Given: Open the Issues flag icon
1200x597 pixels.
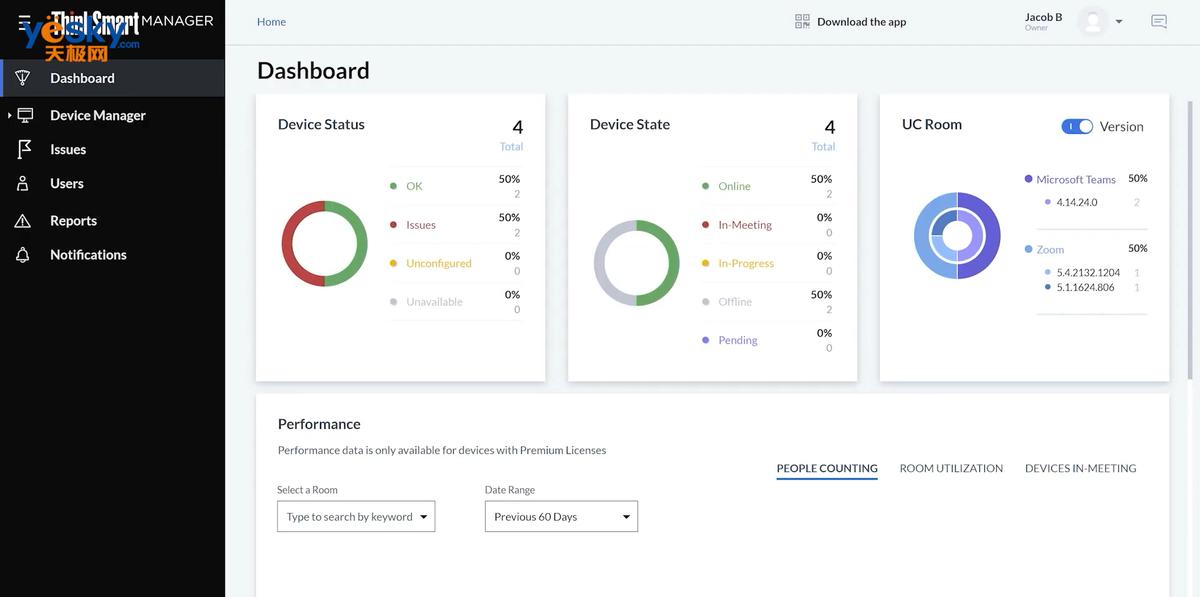Looking at the screenshot, I should [x=24, y=149].
